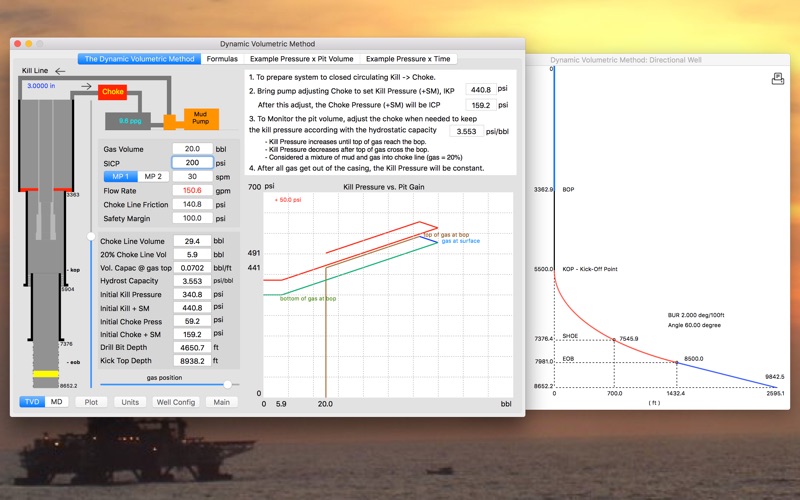Open Example Pressure x Time tab
800x500 pixels.
(x=408, y=59)
